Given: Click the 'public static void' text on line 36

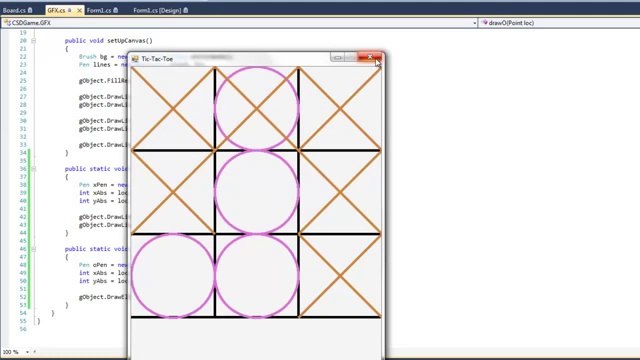Looking at the screenshot, I should 96,169.
